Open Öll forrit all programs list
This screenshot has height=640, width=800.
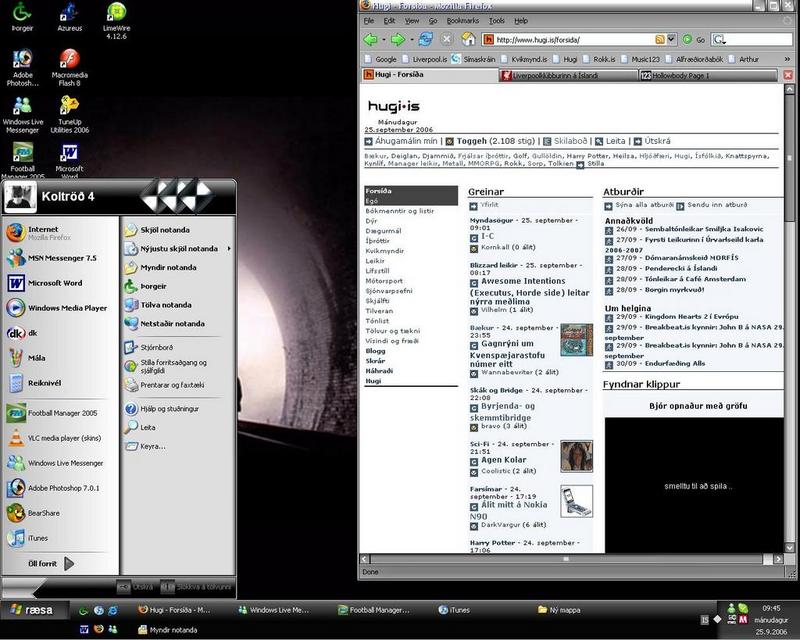coord(51,563)
